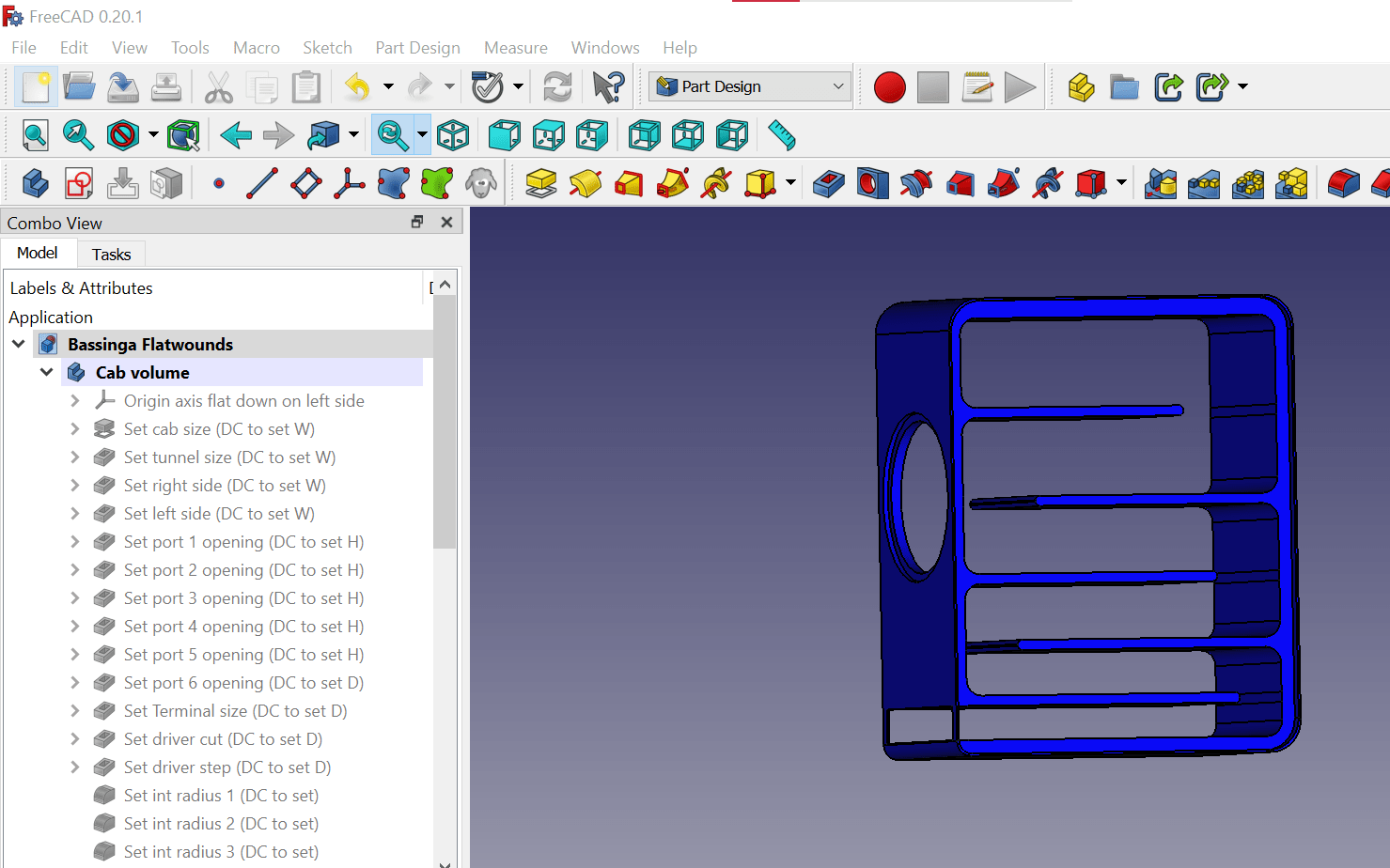Go back with left navigation arrow
Screen dimensions: 1390x868
point(236,135)
